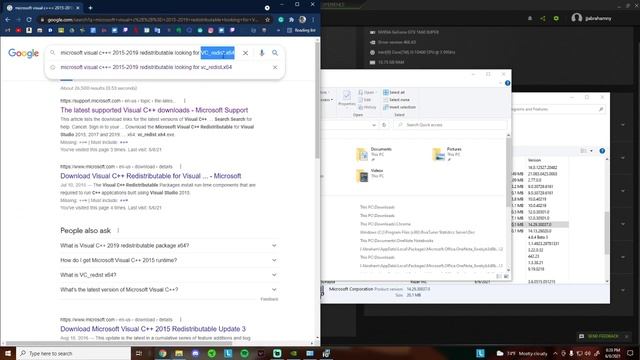Start Google voice search microphone

click(x=262, y=53)
